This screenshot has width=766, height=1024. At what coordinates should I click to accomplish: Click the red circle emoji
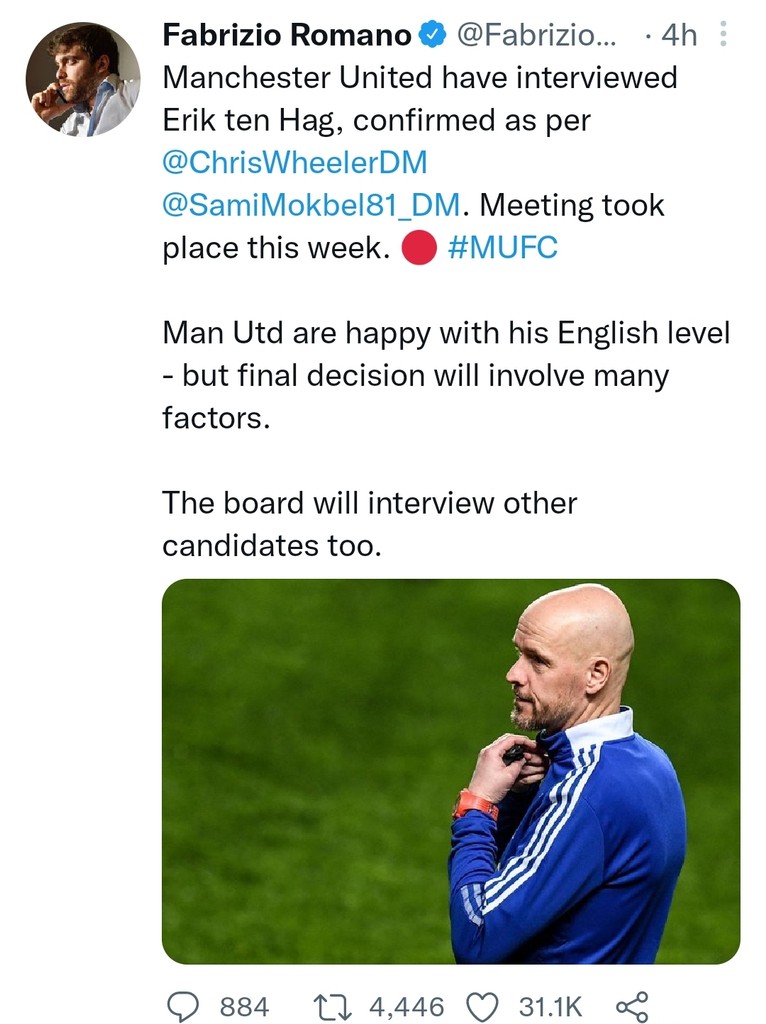point(418,249)
